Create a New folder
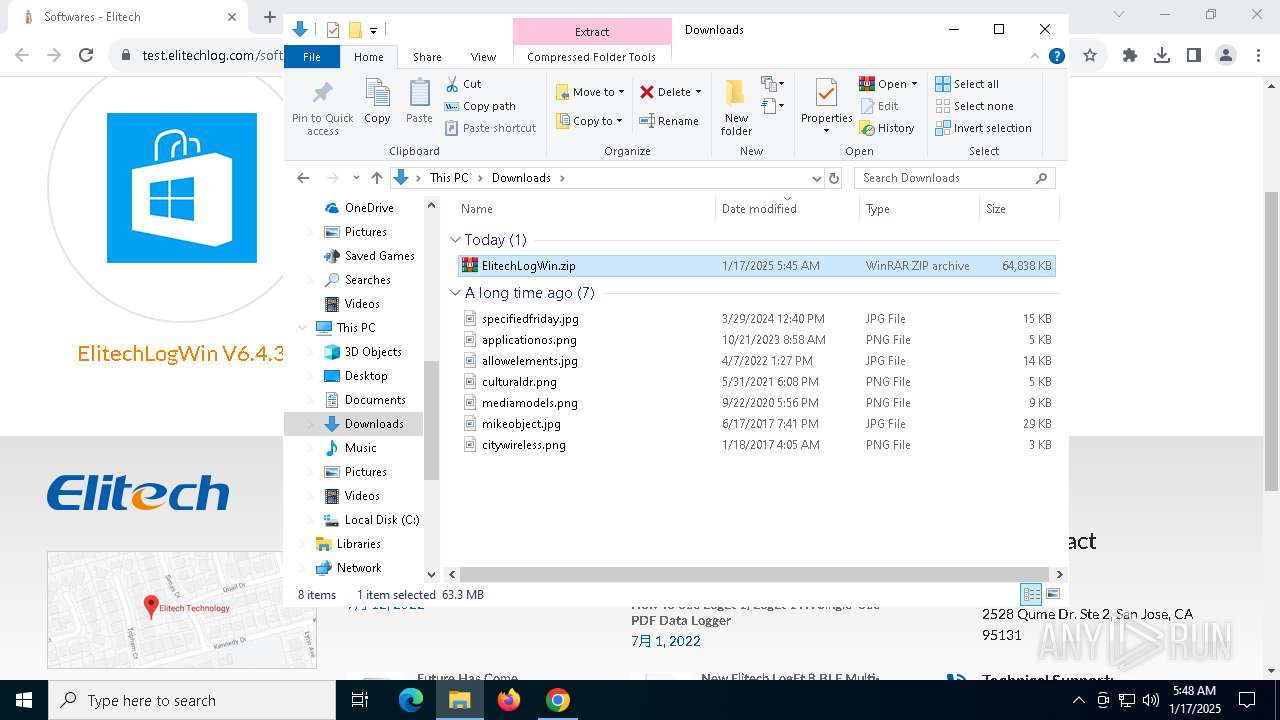The height and width of the screenshot is (720, 1280). click(736, 108)
